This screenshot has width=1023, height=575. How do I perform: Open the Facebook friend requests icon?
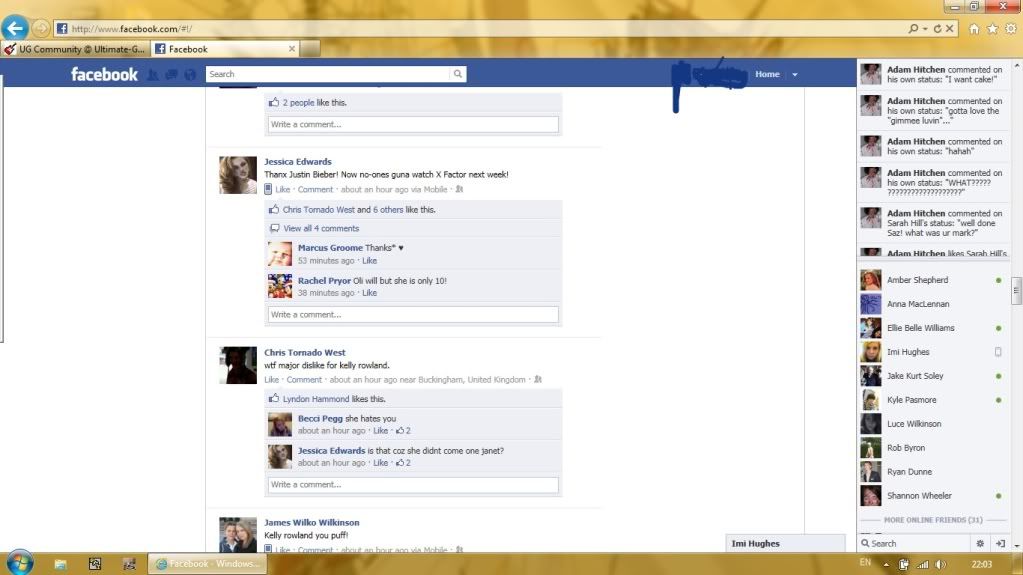click(153, 75)
